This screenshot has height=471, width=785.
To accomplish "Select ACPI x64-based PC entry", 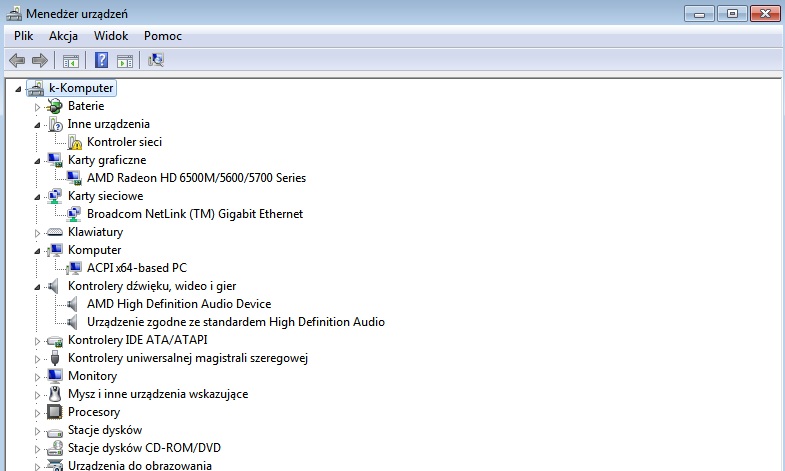I will (137, 268).
